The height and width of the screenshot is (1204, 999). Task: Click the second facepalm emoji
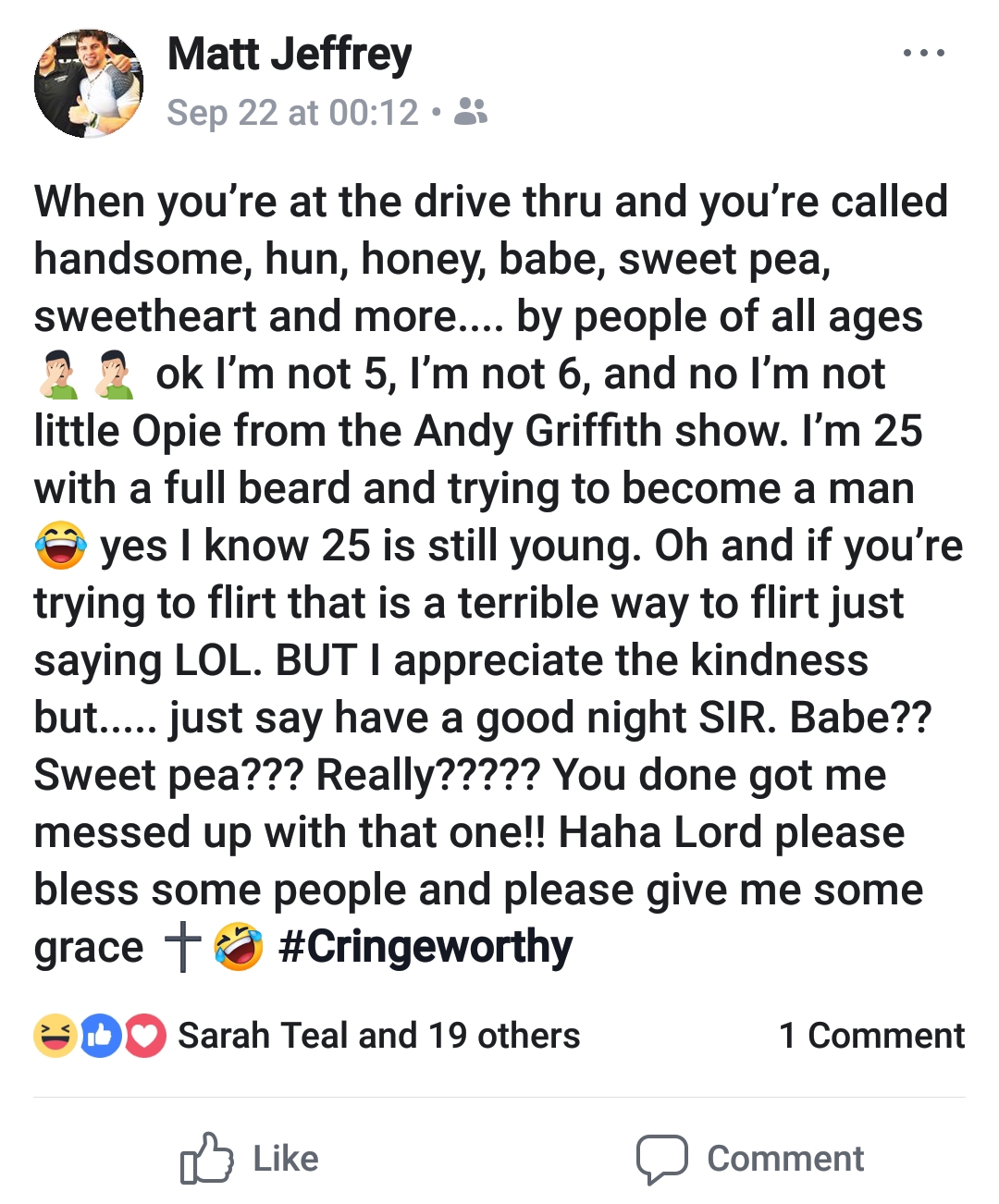click(x=115, y=375)
